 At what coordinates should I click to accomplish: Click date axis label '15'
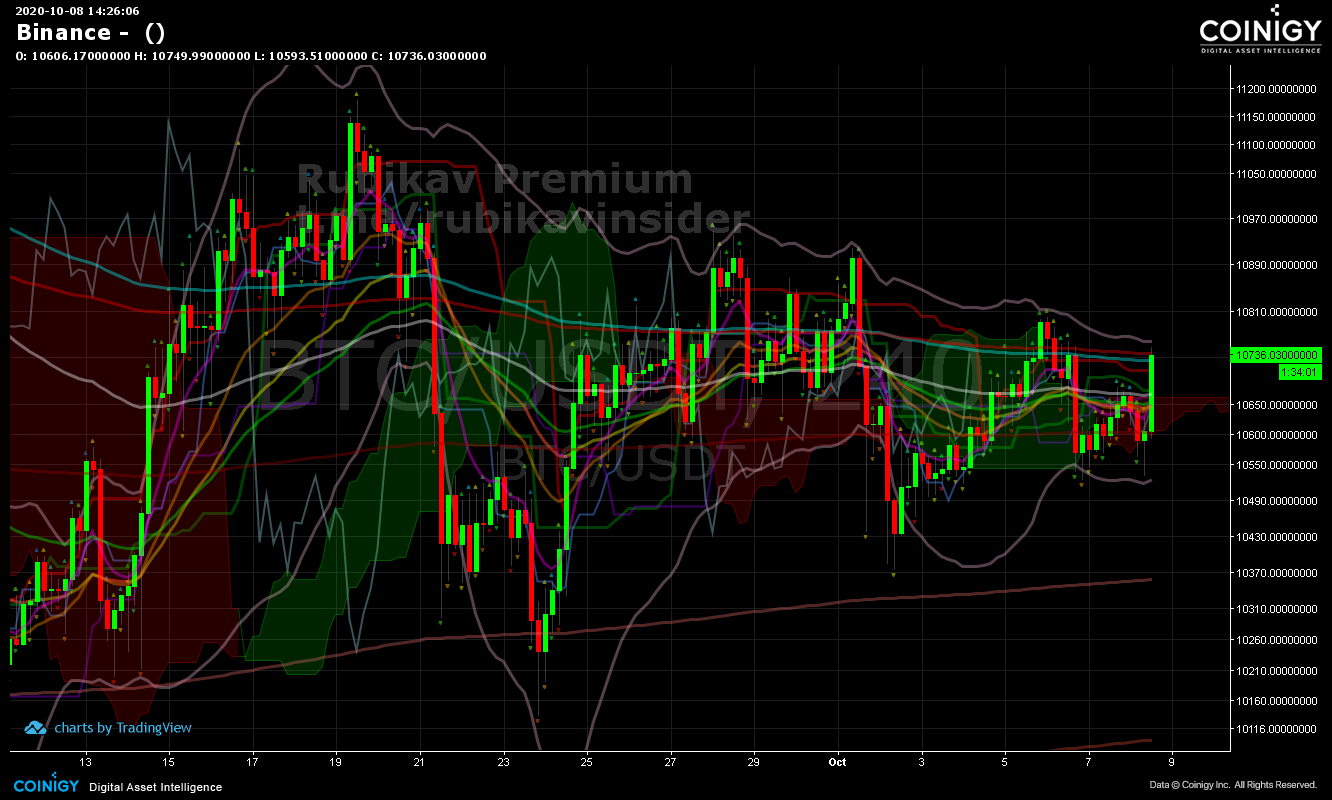coord(169,760)
